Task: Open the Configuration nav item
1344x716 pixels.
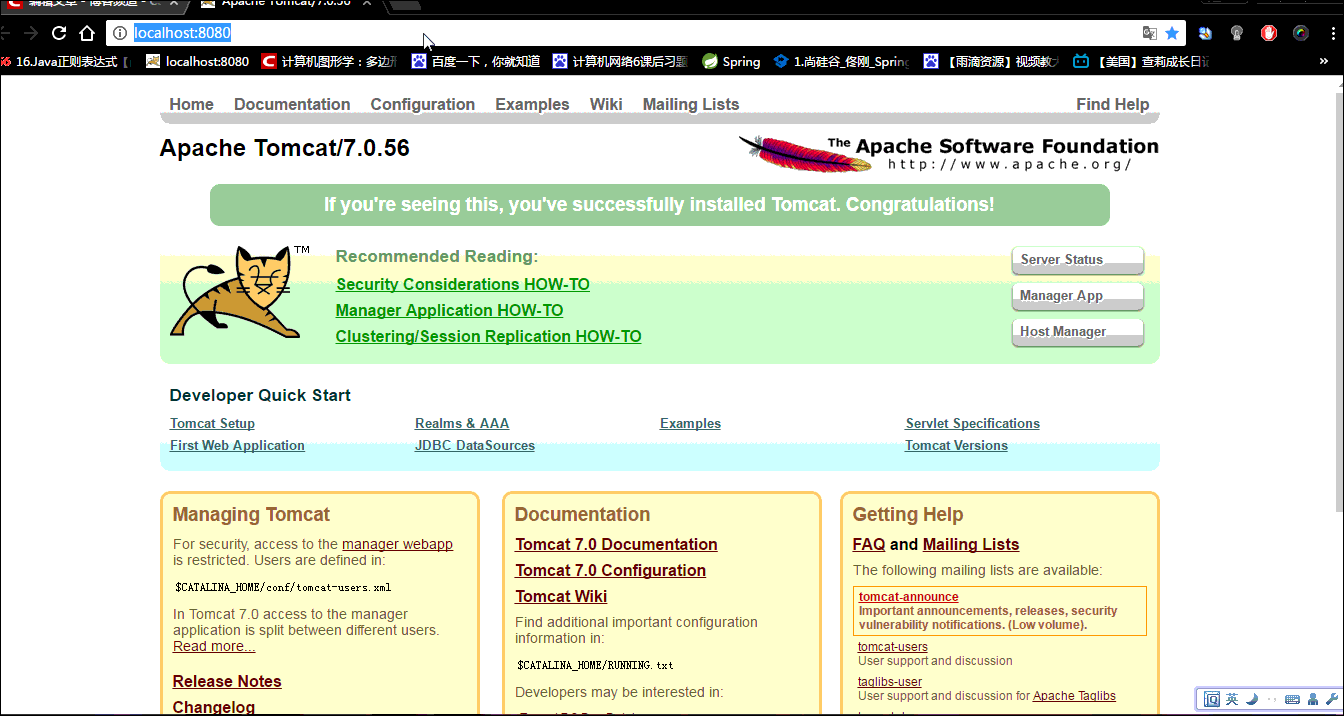Action: (423, 104)
